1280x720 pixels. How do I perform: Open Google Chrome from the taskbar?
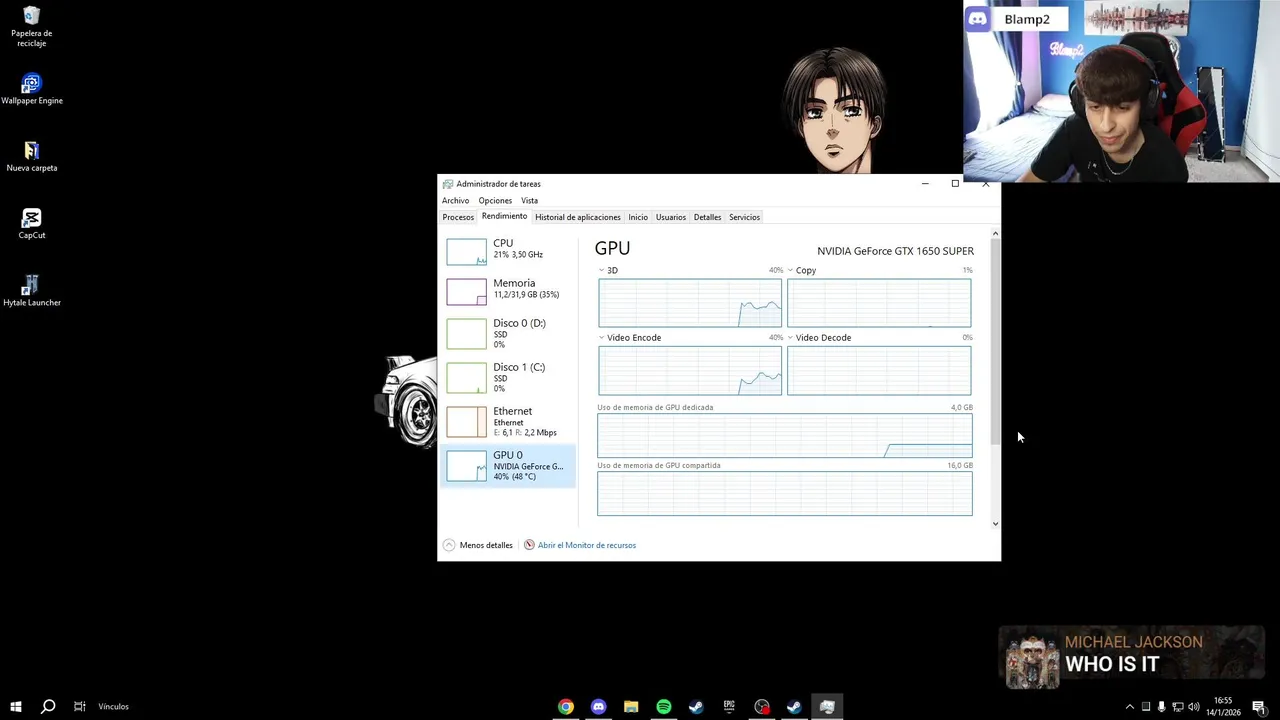click(x=566, y=707)
